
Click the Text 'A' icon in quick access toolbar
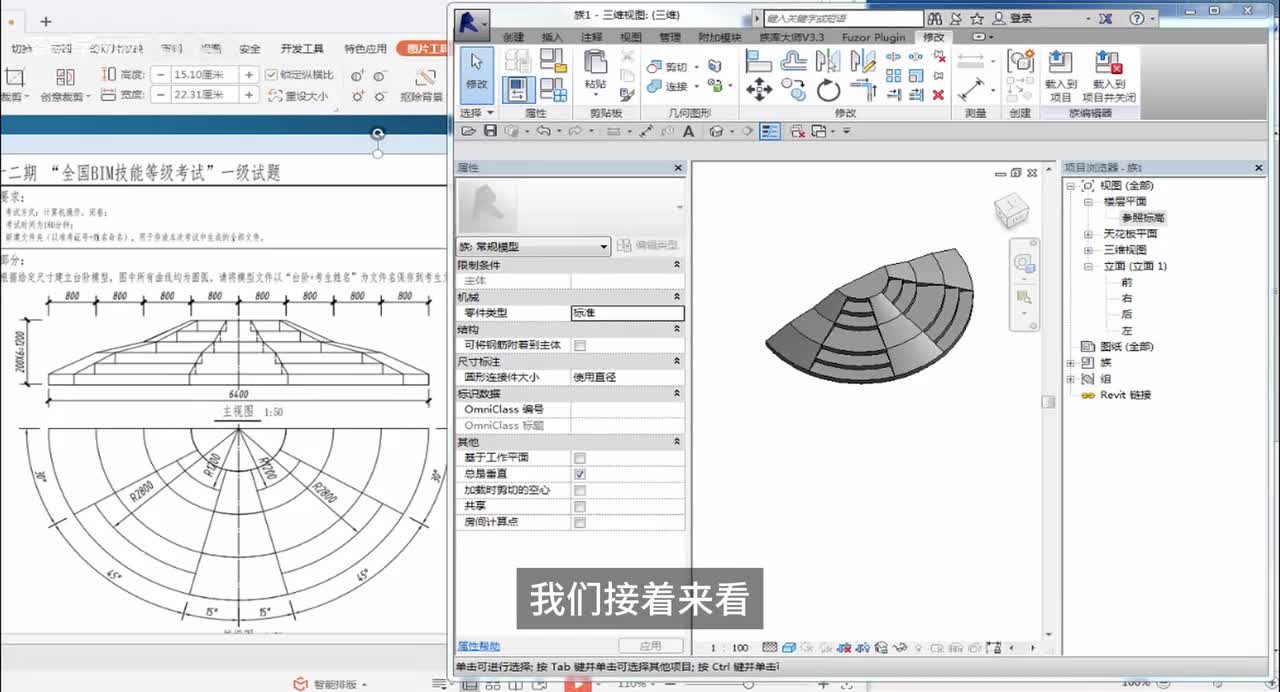[688, 131]
